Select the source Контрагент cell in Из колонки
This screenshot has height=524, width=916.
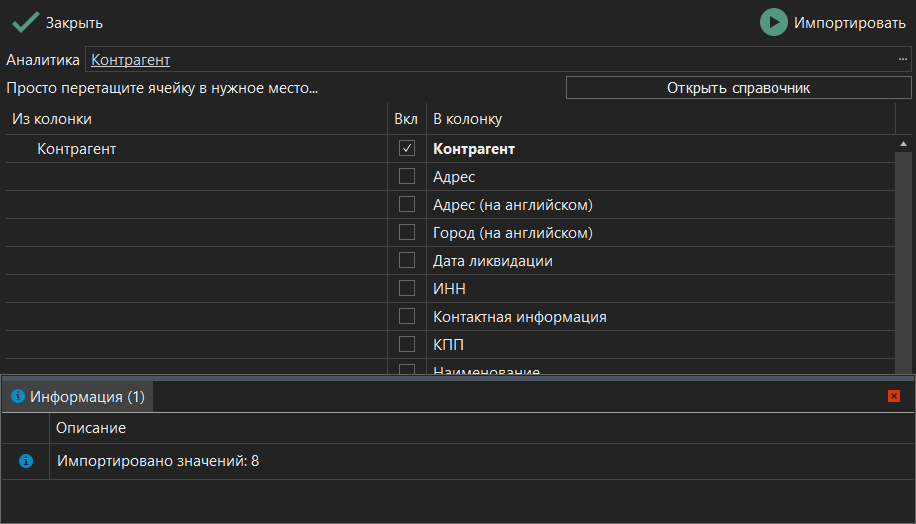[196, 149]
